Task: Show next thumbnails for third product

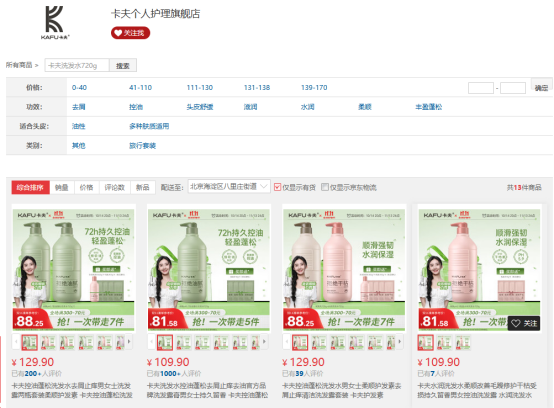Action: pos(400,342)
